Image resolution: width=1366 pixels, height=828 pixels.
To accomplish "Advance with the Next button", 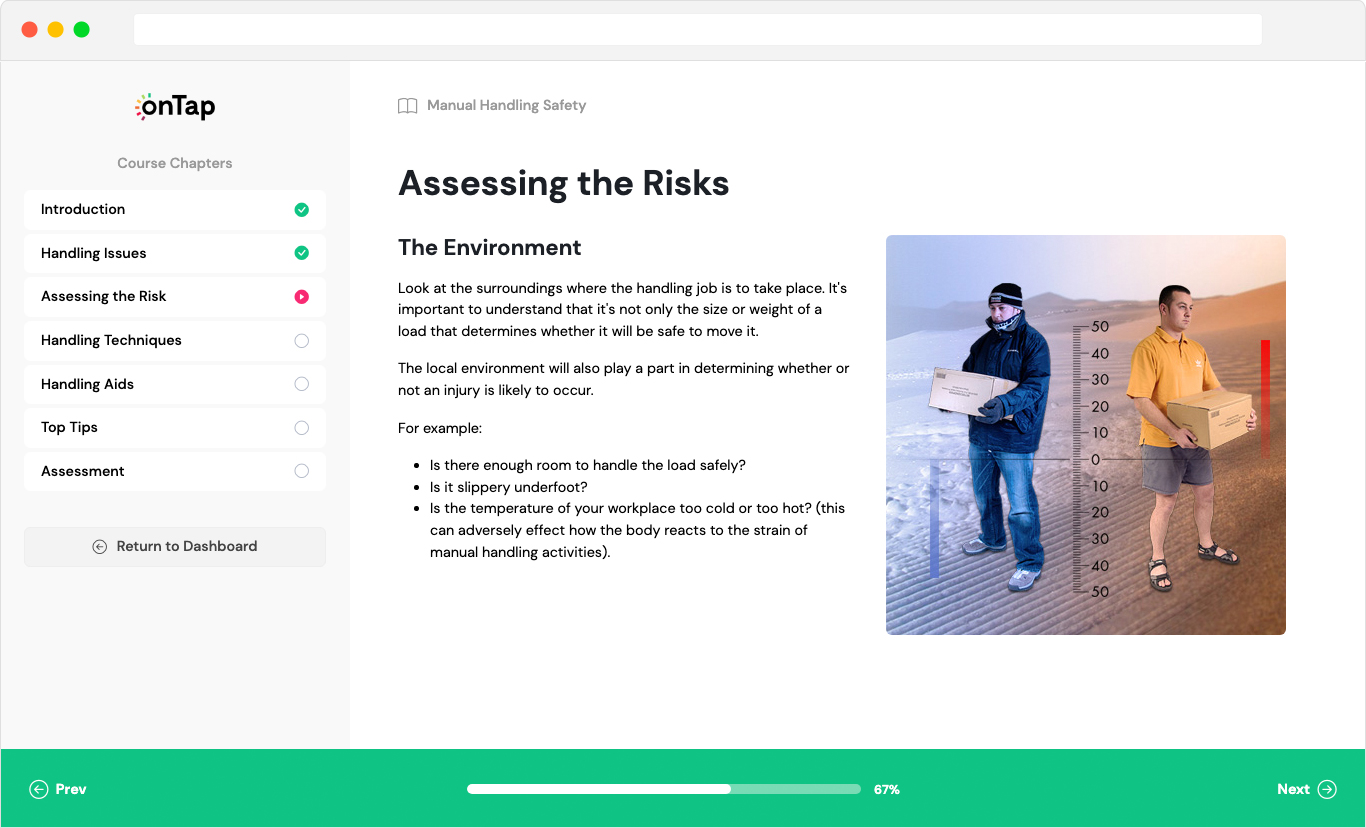I will [1307, 789].
